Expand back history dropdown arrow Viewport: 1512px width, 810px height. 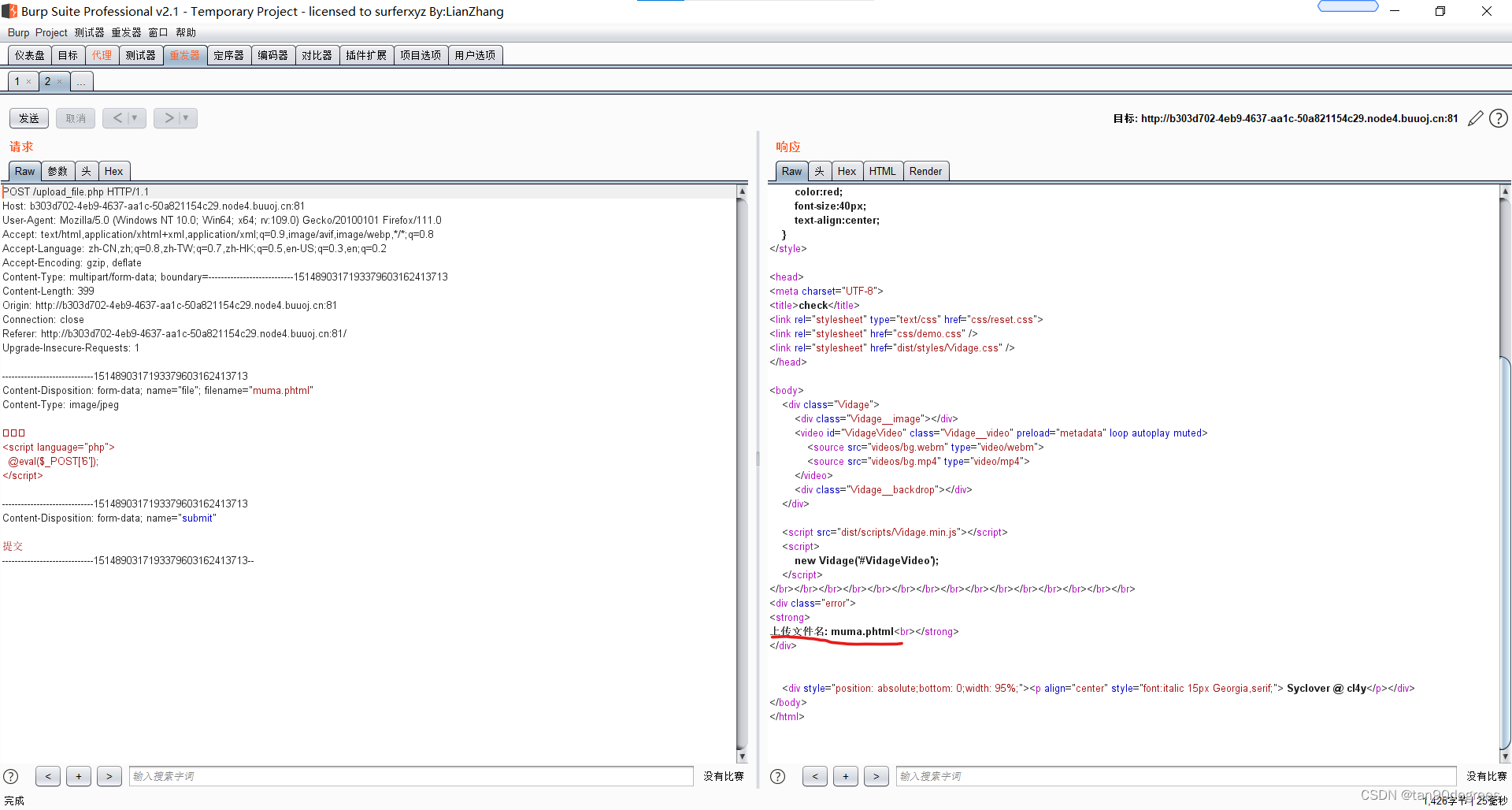click(x=135, y=118)
